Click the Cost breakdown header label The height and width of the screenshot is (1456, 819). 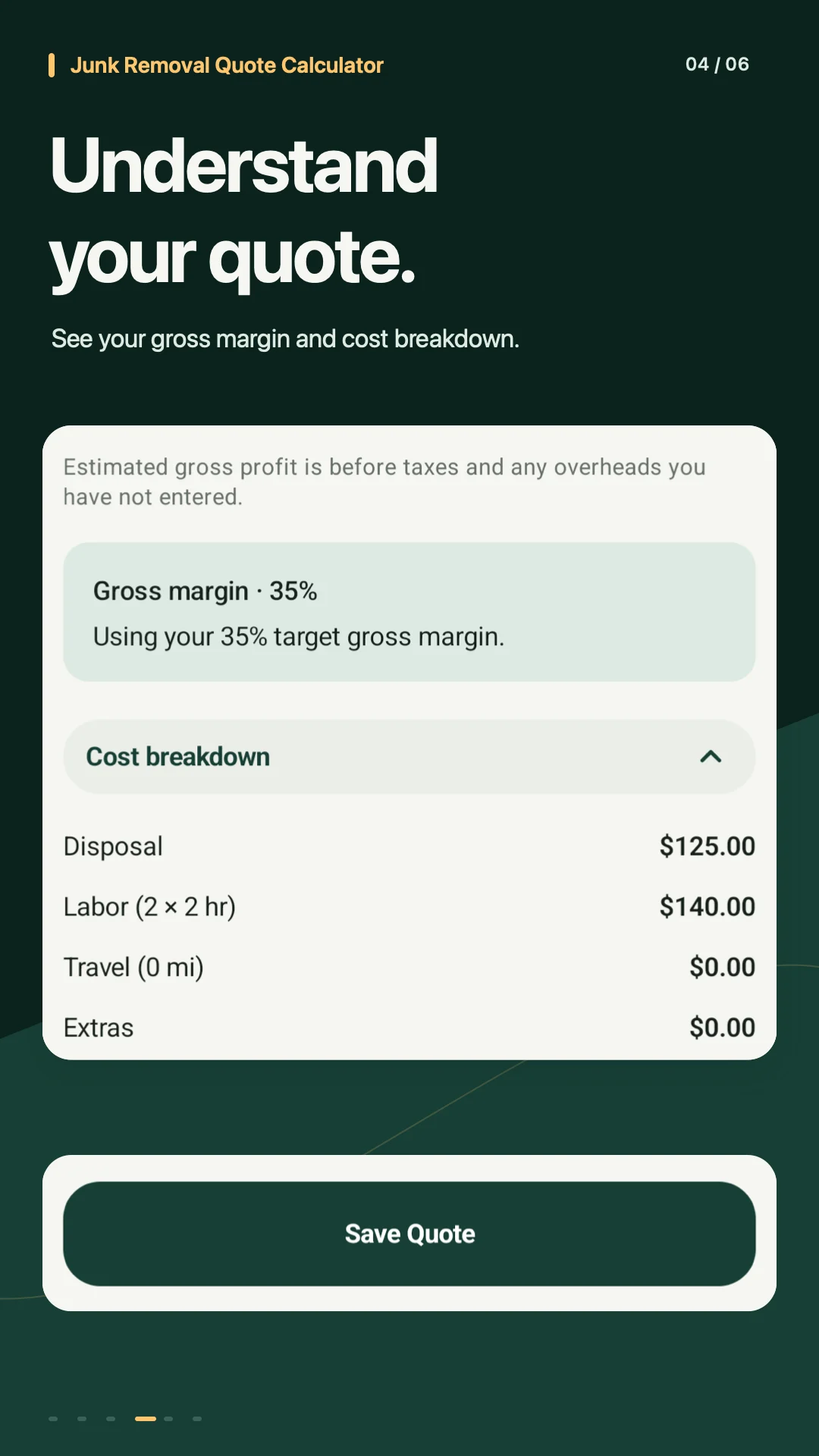tap(178, 757)
